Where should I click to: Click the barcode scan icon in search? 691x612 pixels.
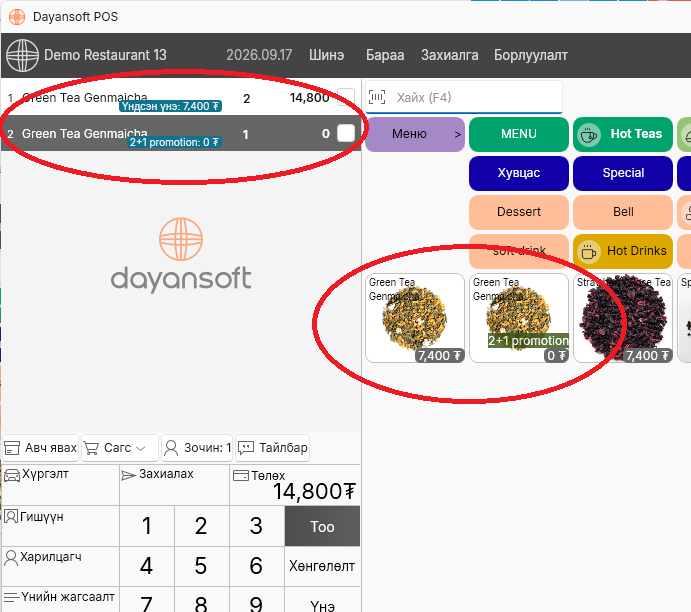[377, 97]
